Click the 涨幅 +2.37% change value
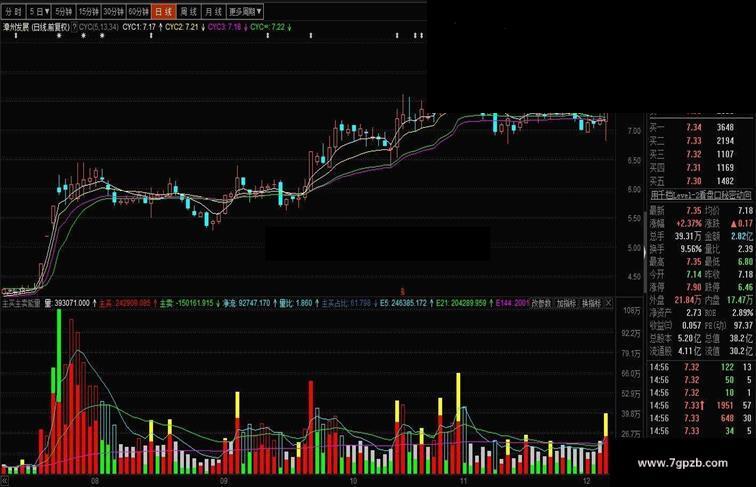The width and height of the screenshot is (756, 487). pyautogui.click(x=688, y=224)
